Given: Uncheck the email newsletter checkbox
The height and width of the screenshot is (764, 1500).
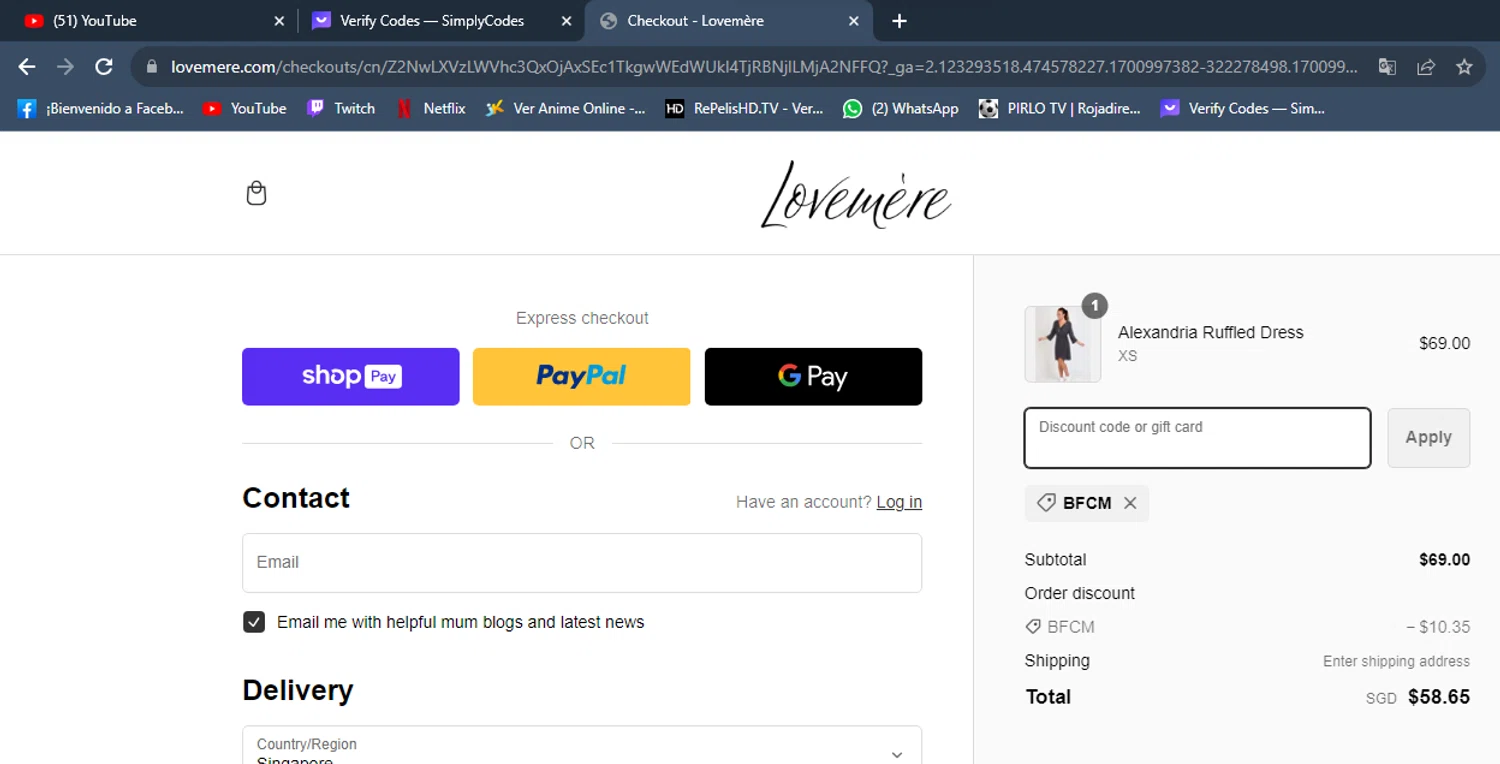Looking at the screenshot, I should (x=254, y=622).
